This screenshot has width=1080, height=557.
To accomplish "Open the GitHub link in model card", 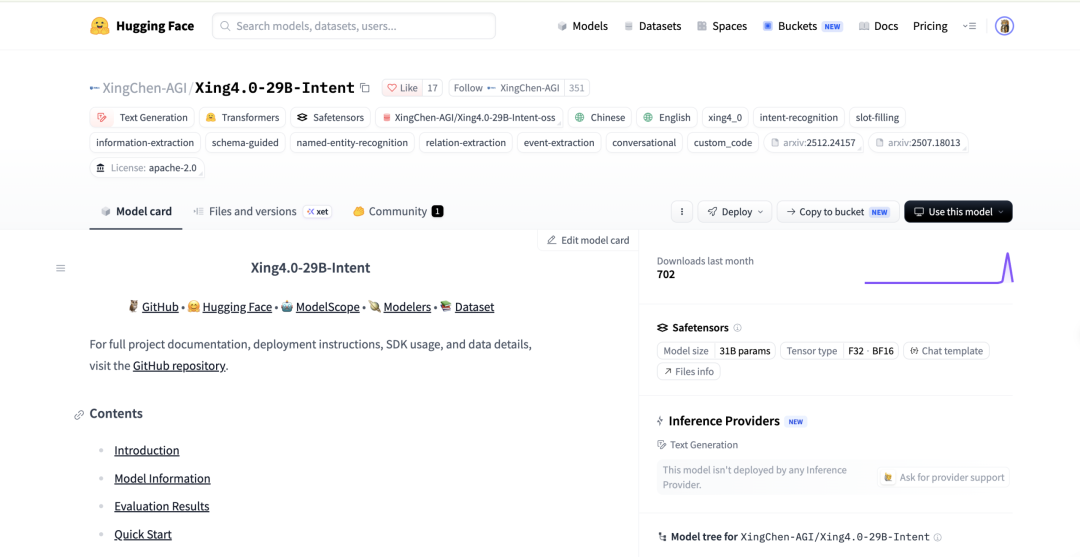I will 160,307.
